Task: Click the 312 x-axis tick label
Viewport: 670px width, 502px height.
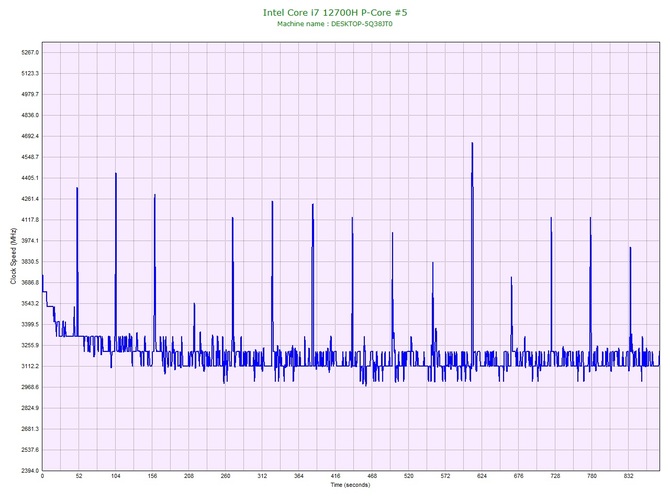Action: pos(262,476)
